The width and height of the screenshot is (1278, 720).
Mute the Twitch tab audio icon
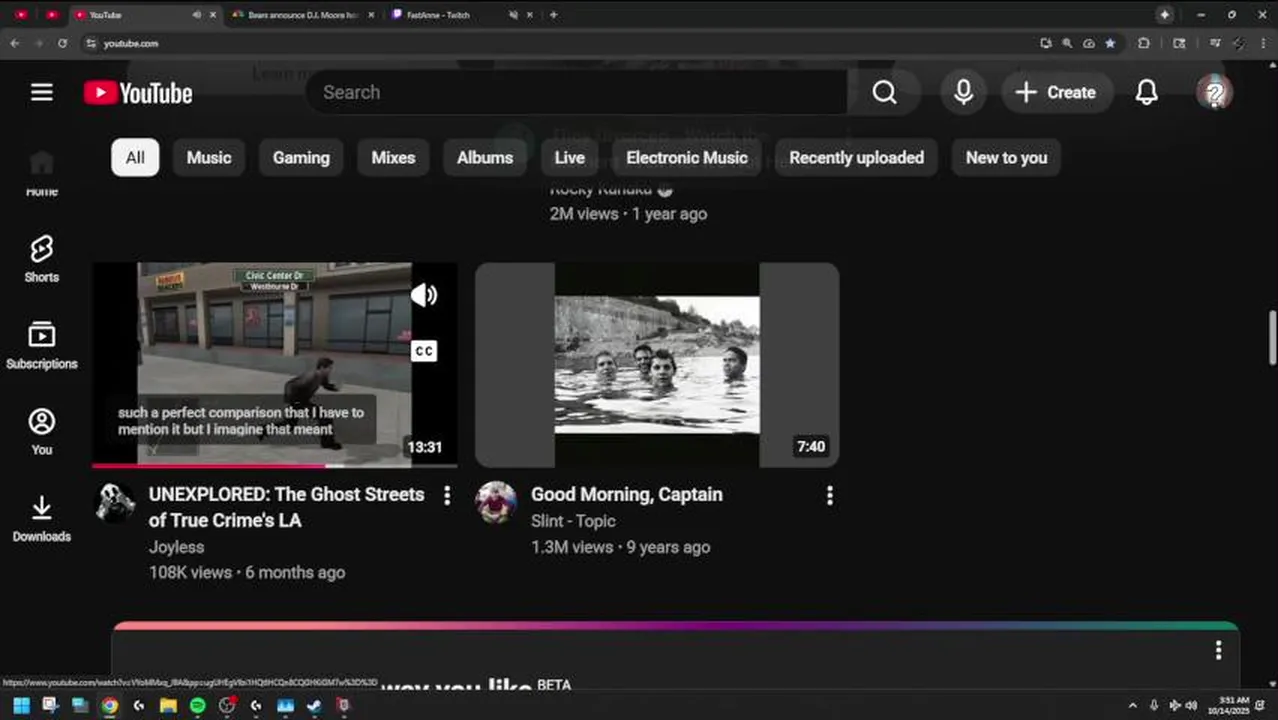point(513,15)
